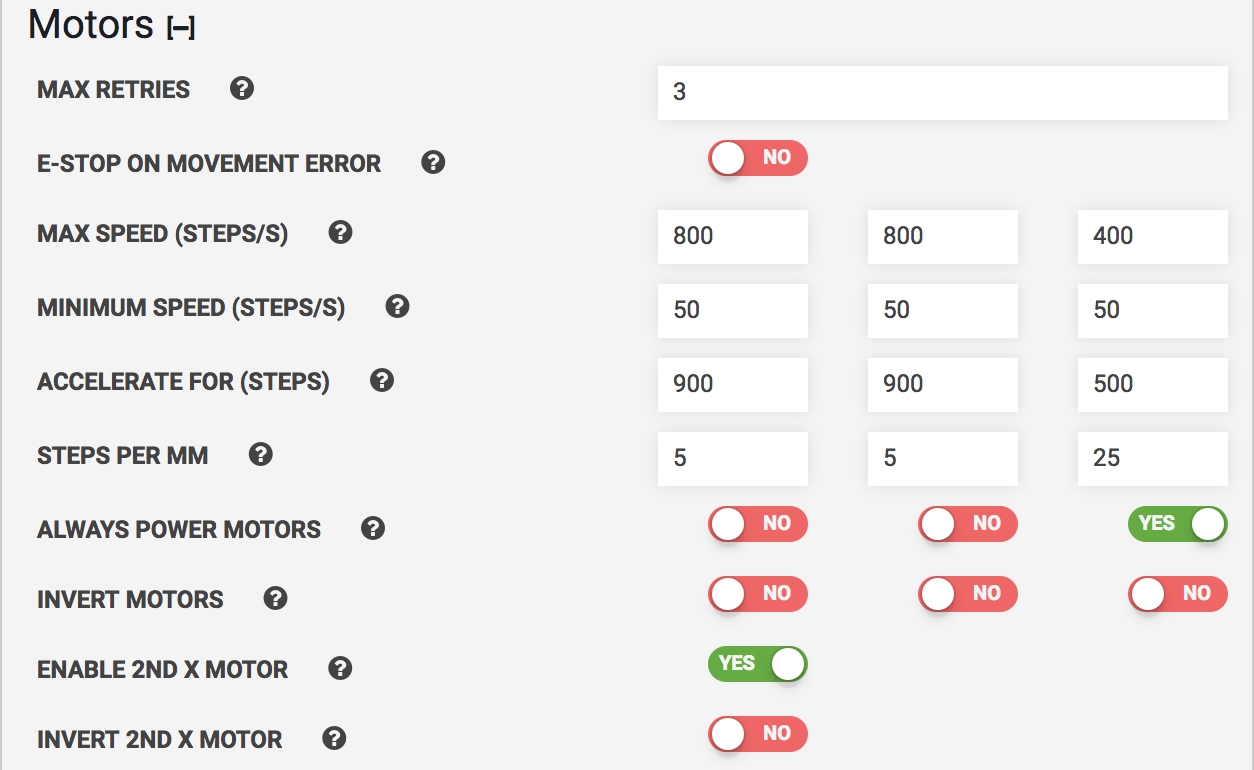Enable E-Stop on Movement Error toggle

tap(758, 158)
